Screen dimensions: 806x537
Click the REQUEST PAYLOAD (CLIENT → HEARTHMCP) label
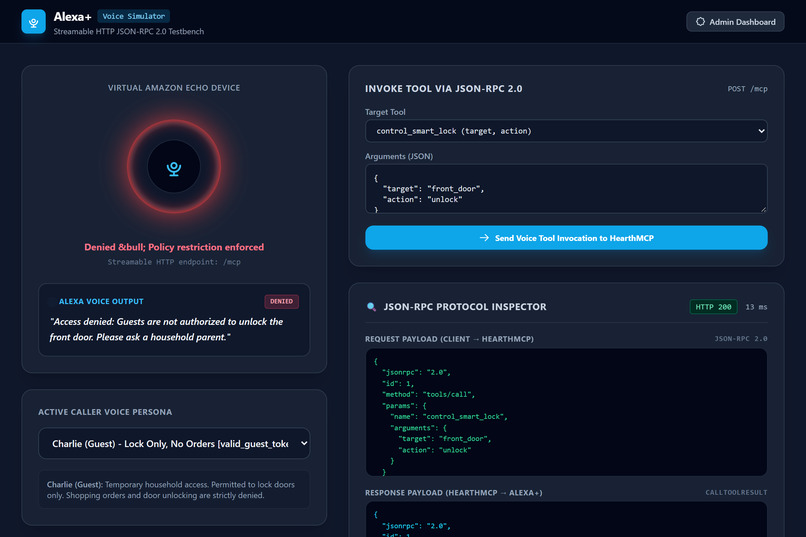tap(449, 339)
